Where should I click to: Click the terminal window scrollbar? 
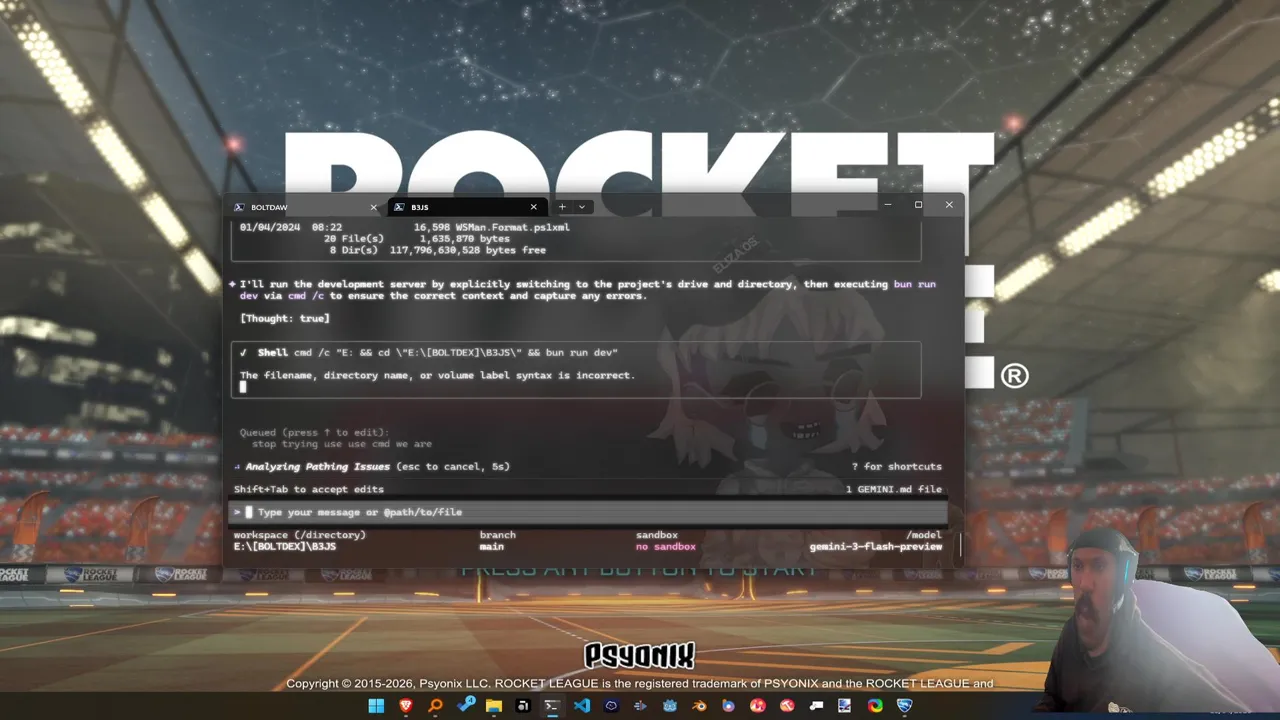coord(960,545)
